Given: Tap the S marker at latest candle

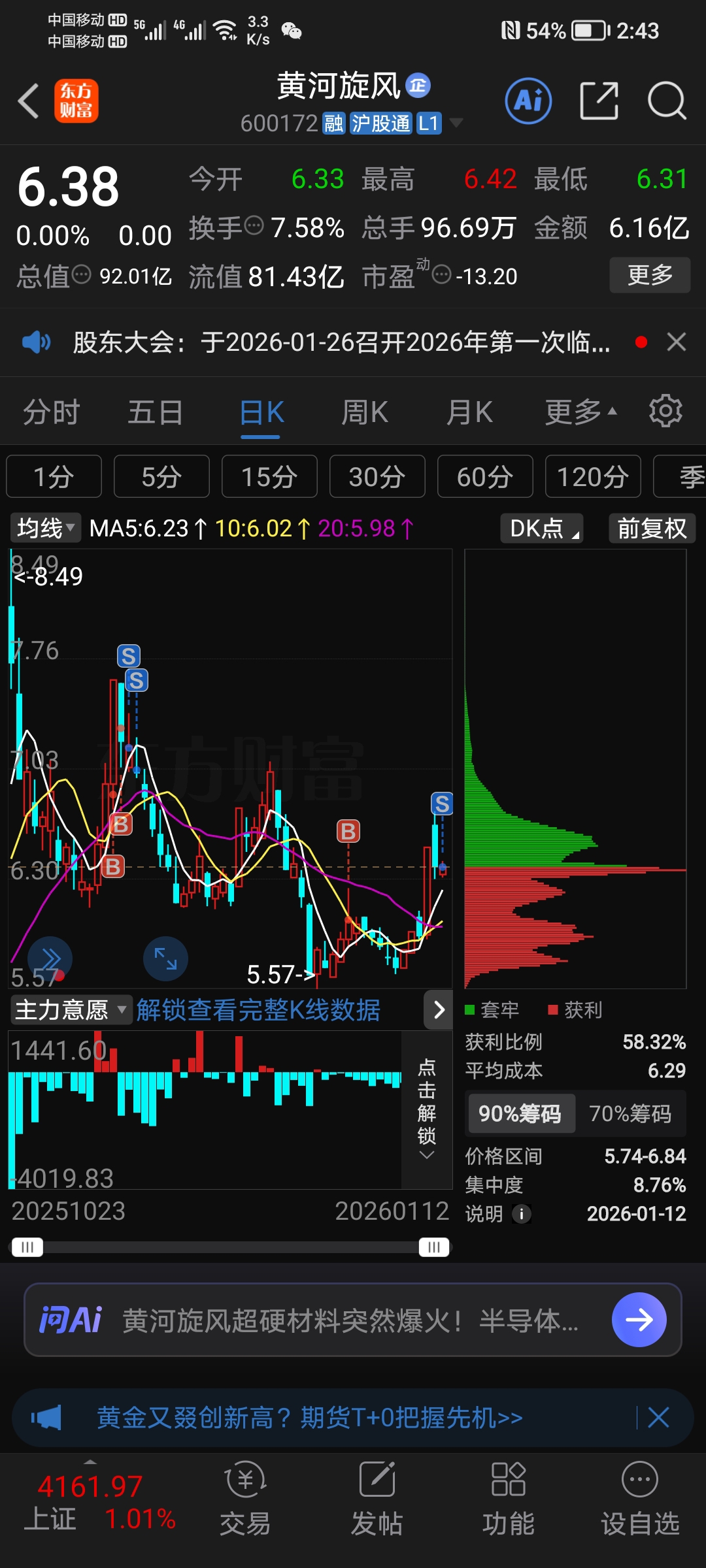Looking at the screenshot, I should (443, 804).
